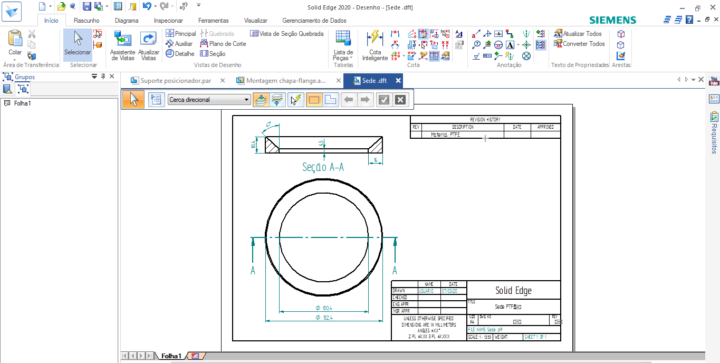Select the Cota Inteligente dimension tool
The image size is (720, 363).
tap(375, 45)
